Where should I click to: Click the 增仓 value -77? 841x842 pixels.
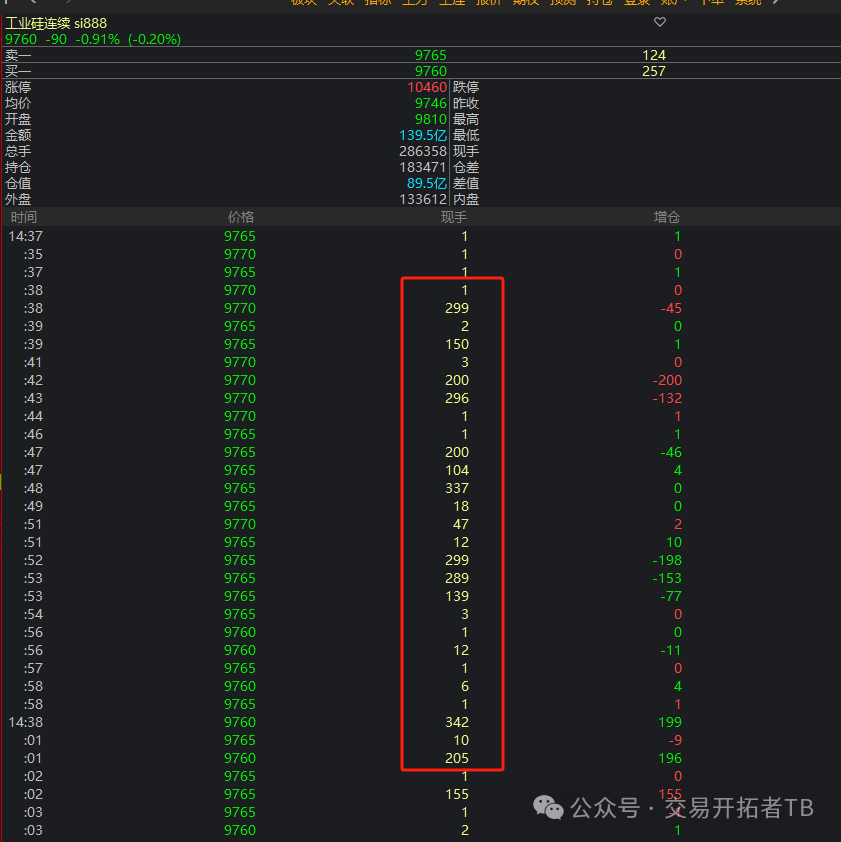pyautogui.click(x=671, y=596)
